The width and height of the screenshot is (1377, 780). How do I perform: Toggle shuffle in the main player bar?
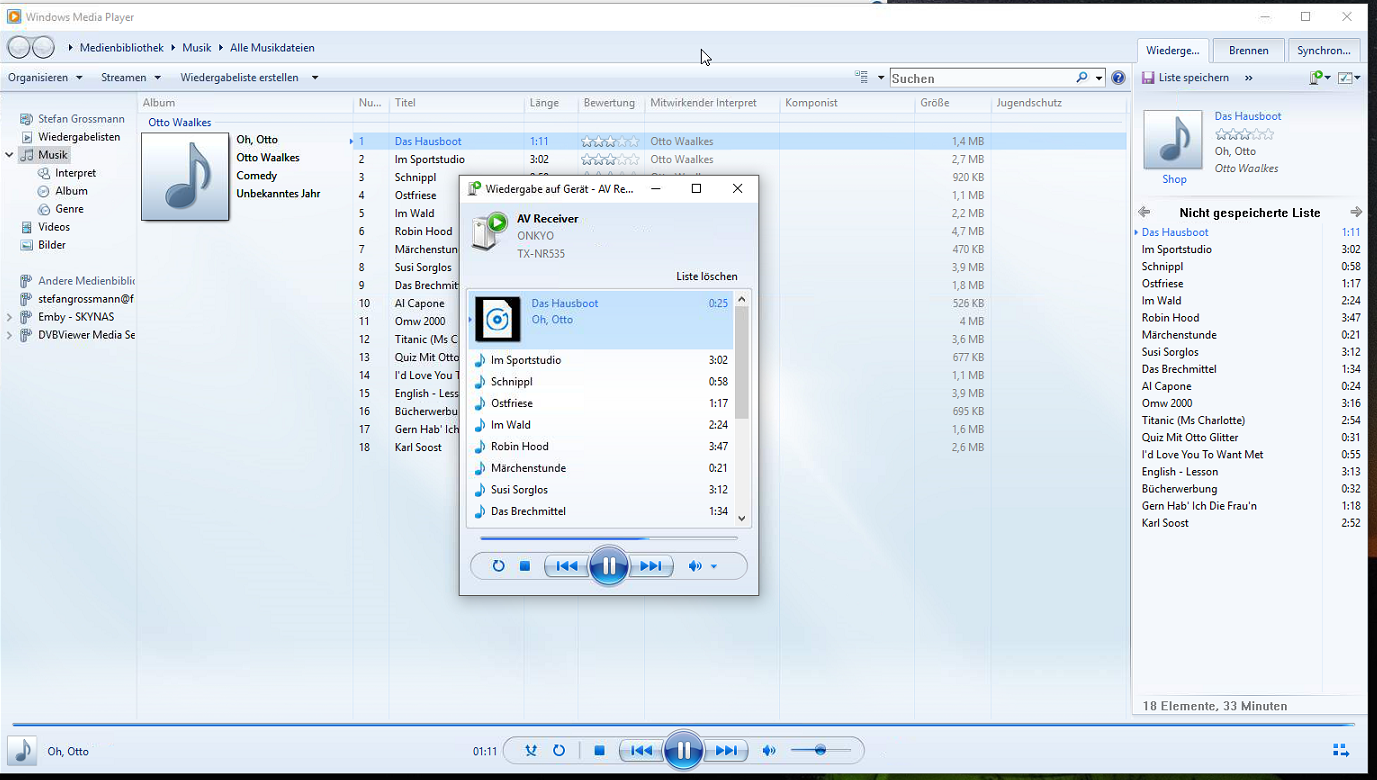[x=531, y=750]
